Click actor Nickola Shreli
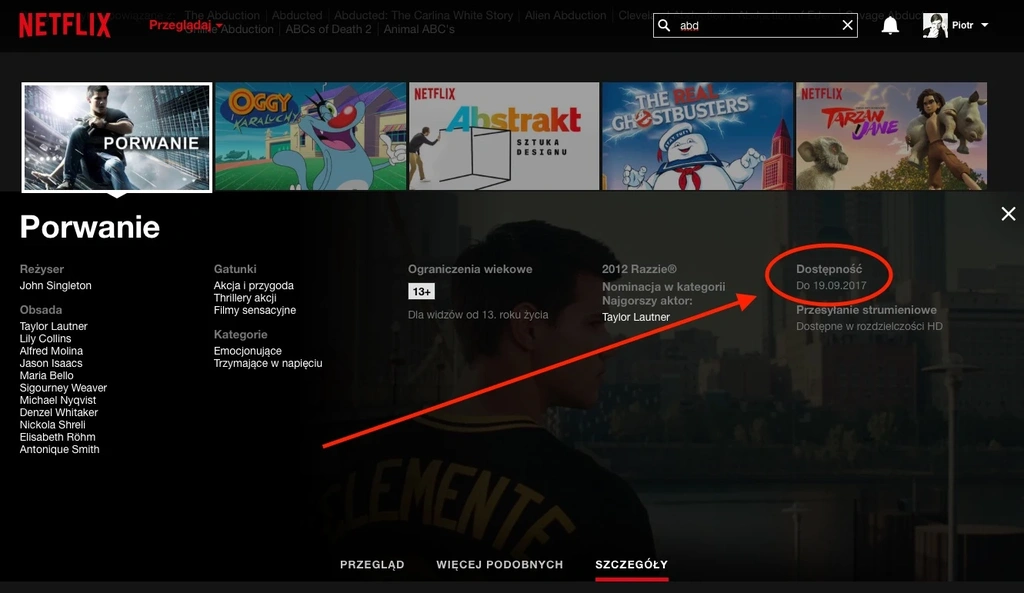The width and height of the screenshot is (1024, 593). (52, 425)
